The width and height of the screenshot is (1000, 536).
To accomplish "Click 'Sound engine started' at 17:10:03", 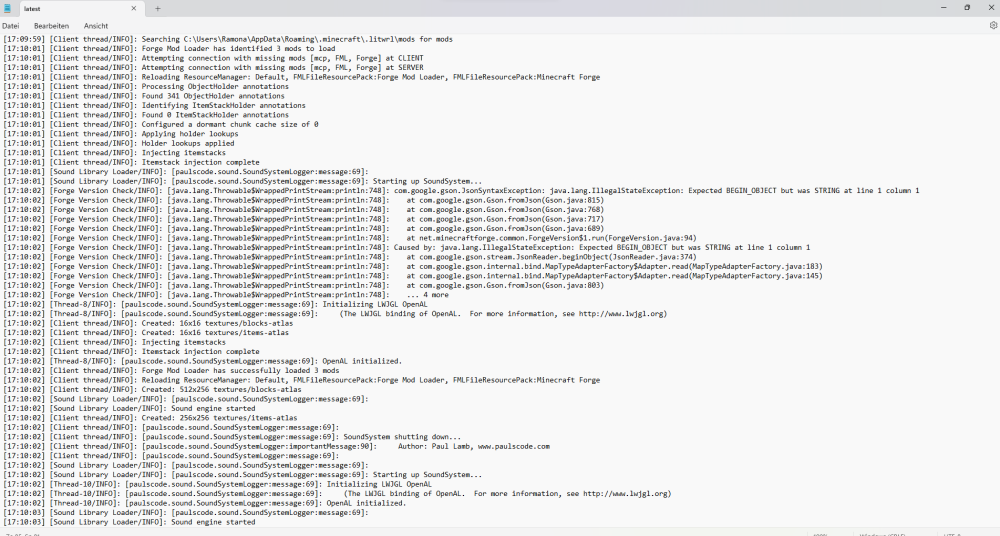I will coord(129,522).
